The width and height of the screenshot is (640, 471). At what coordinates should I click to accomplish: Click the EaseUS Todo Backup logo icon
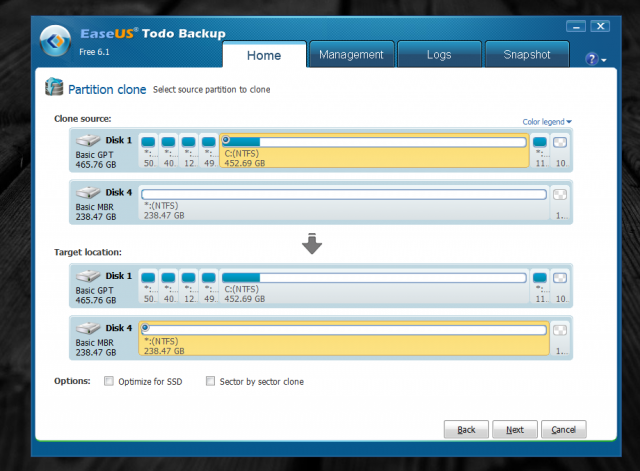(56, 41)
